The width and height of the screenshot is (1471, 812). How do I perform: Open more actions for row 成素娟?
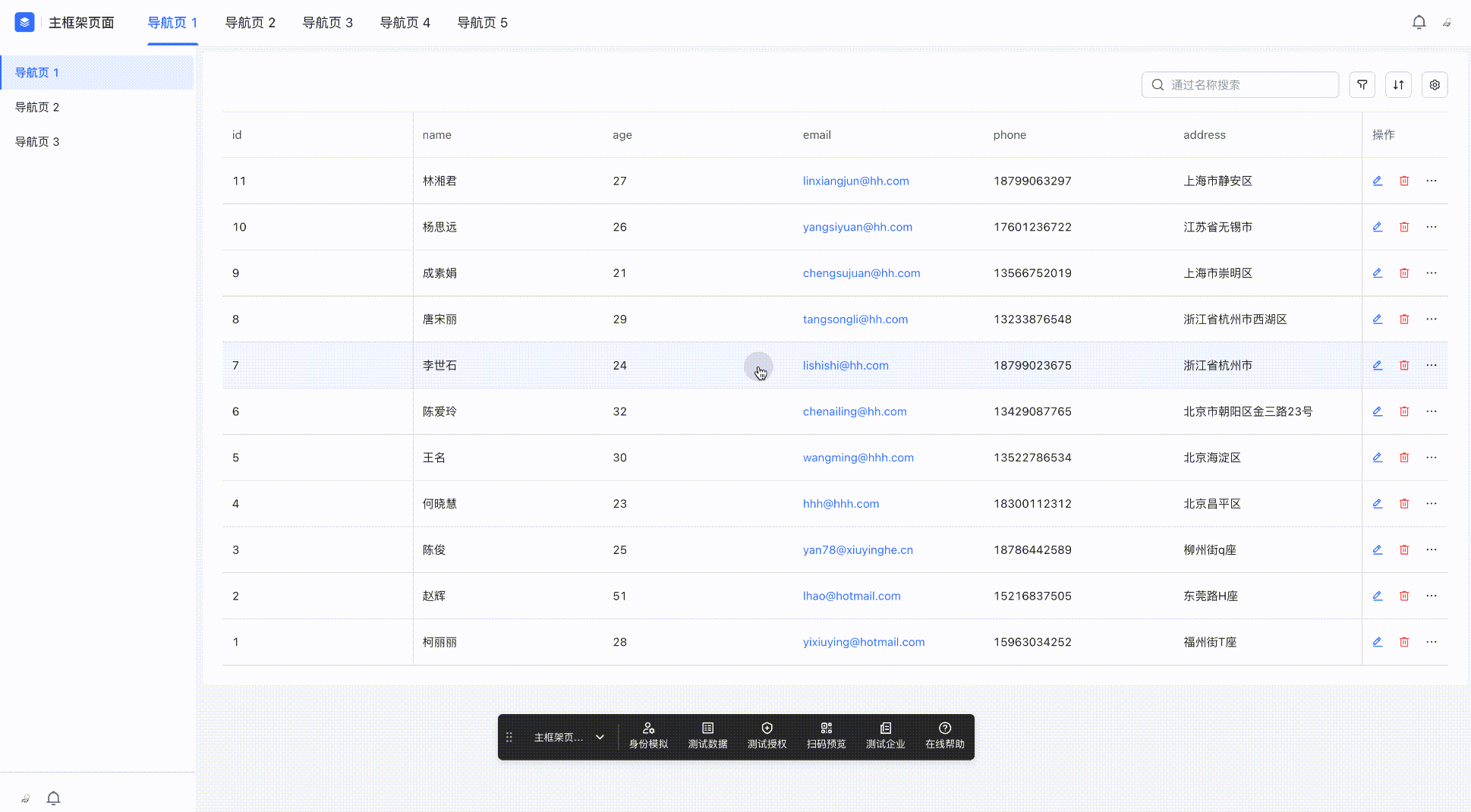click(1432, 273)
